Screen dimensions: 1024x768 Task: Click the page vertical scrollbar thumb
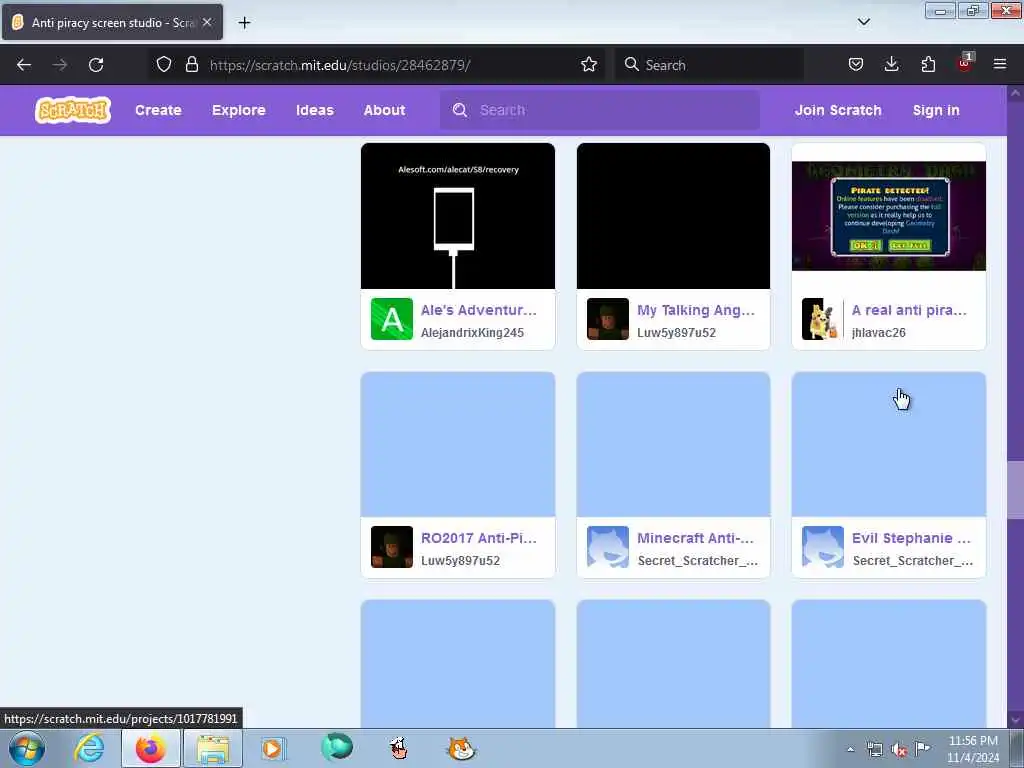coord(1015,490)
